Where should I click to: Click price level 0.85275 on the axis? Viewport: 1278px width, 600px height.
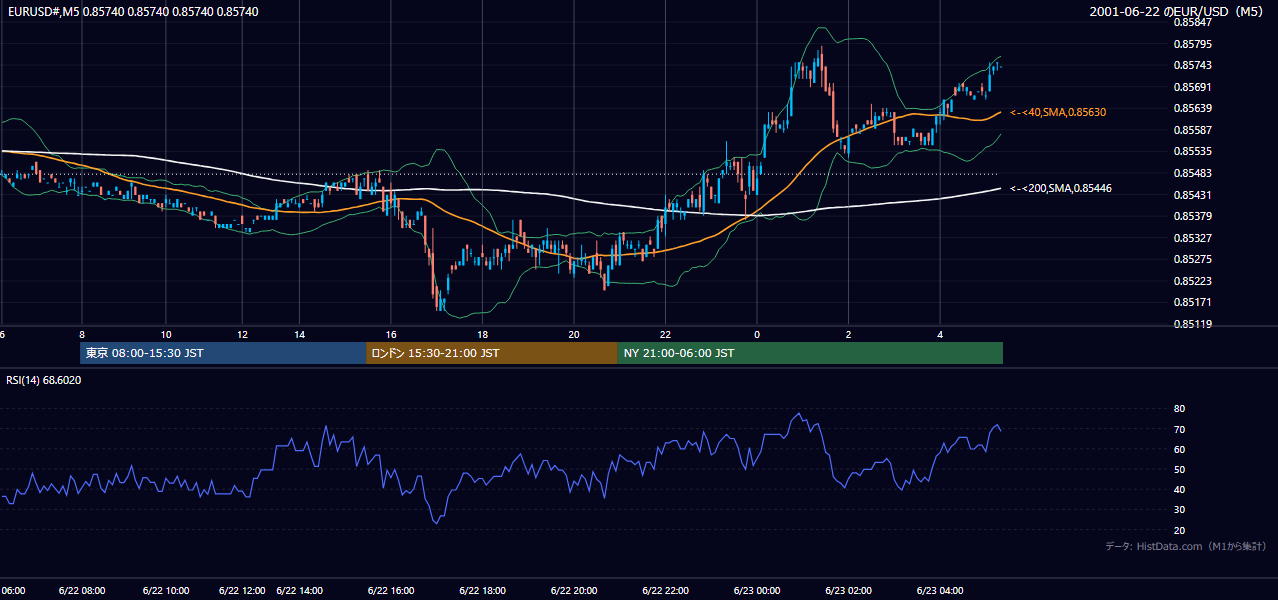click(1192, 259)
